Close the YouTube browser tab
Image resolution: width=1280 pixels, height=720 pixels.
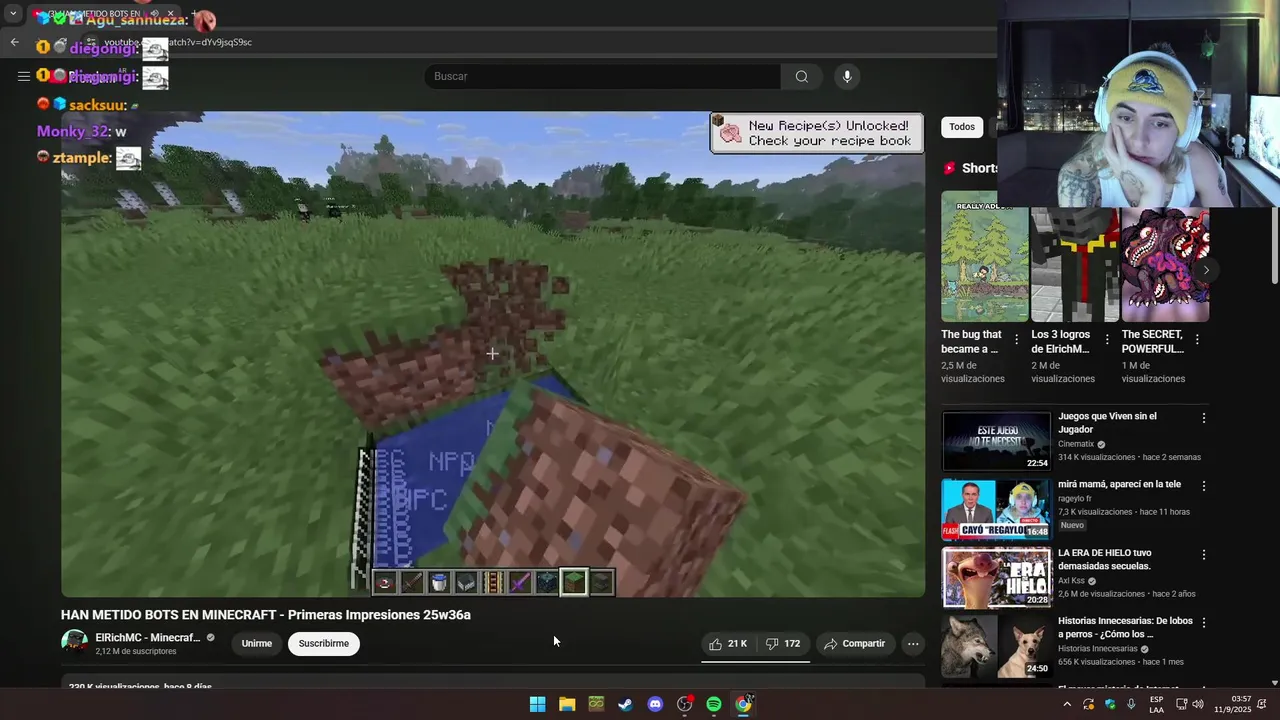(x=170, y=14)
